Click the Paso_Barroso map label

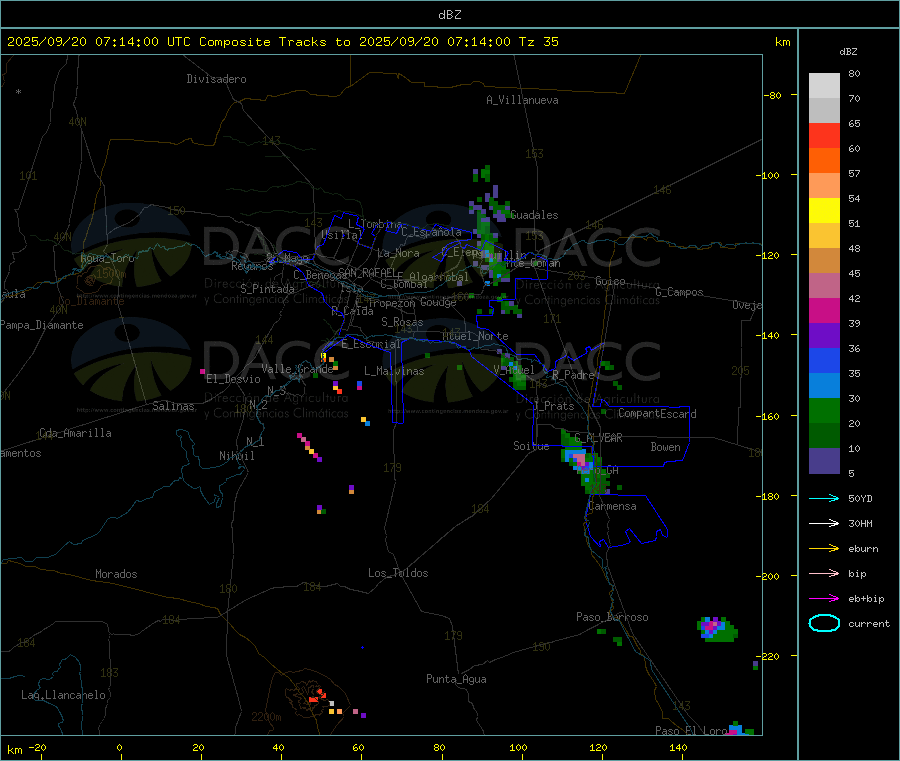click(612, 617)
